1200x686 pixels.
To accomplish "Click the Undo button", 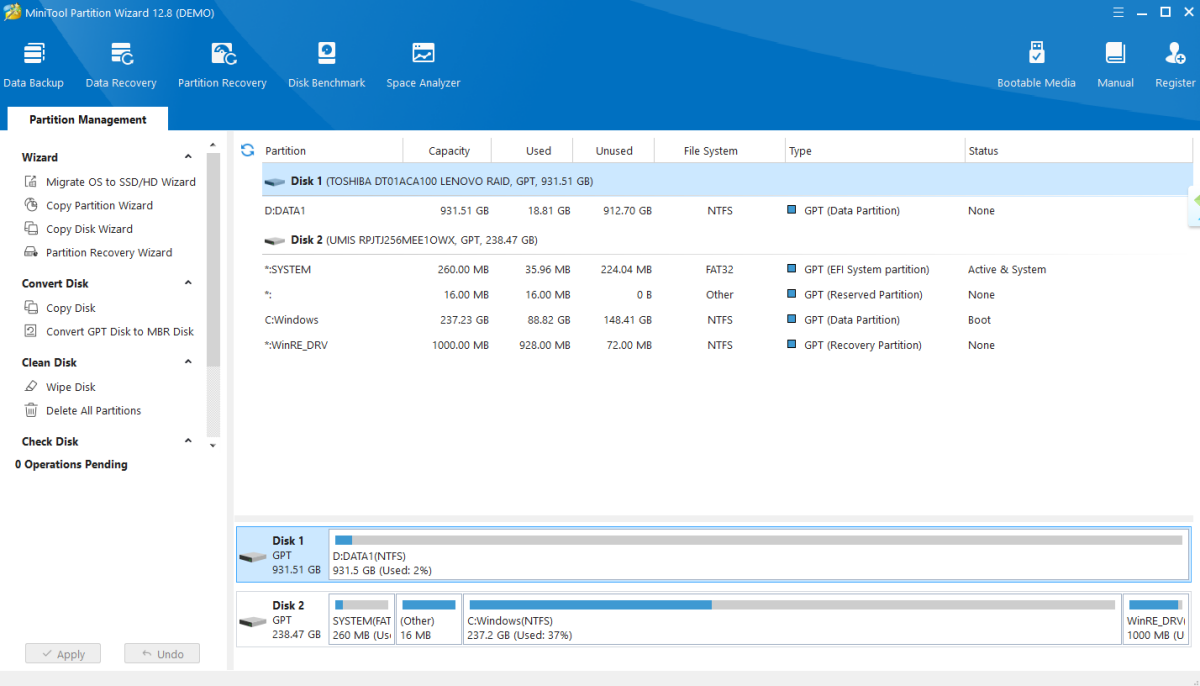I will point(162,654).
